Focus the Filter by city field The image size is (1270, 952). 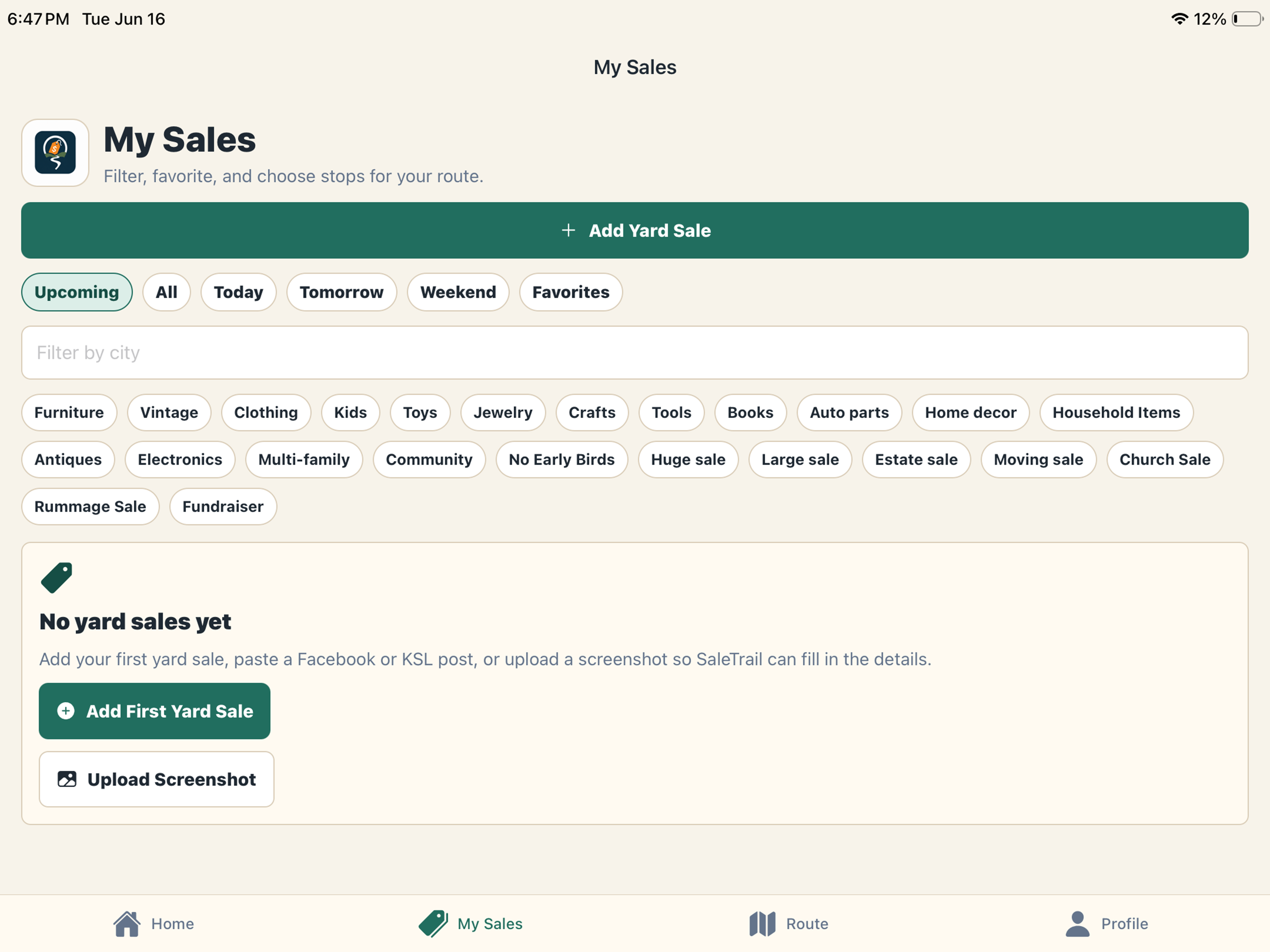[x=635, y=352]
